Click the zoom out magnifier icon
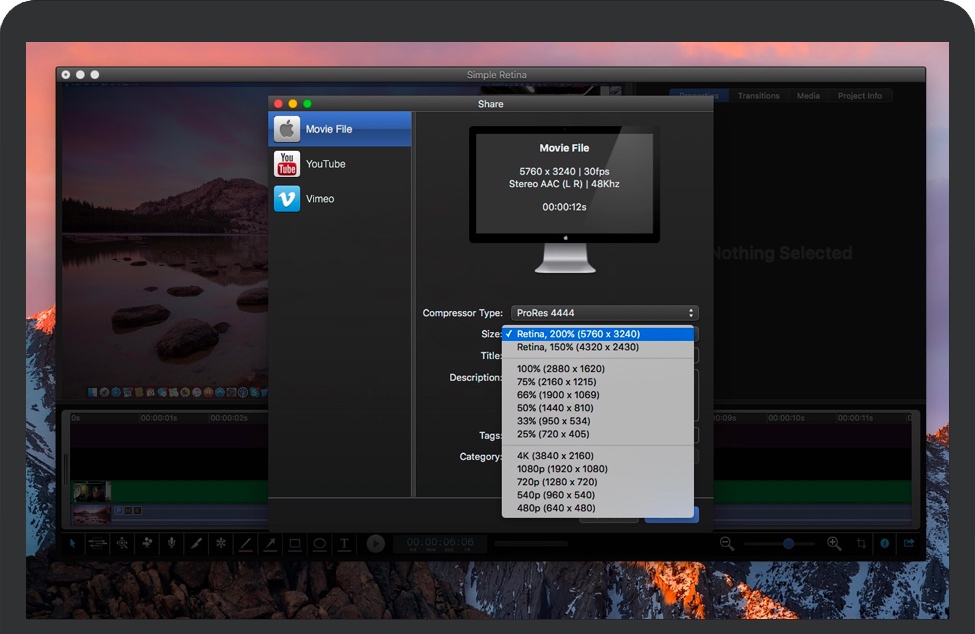The image size is (975, 634). point(727,543)
